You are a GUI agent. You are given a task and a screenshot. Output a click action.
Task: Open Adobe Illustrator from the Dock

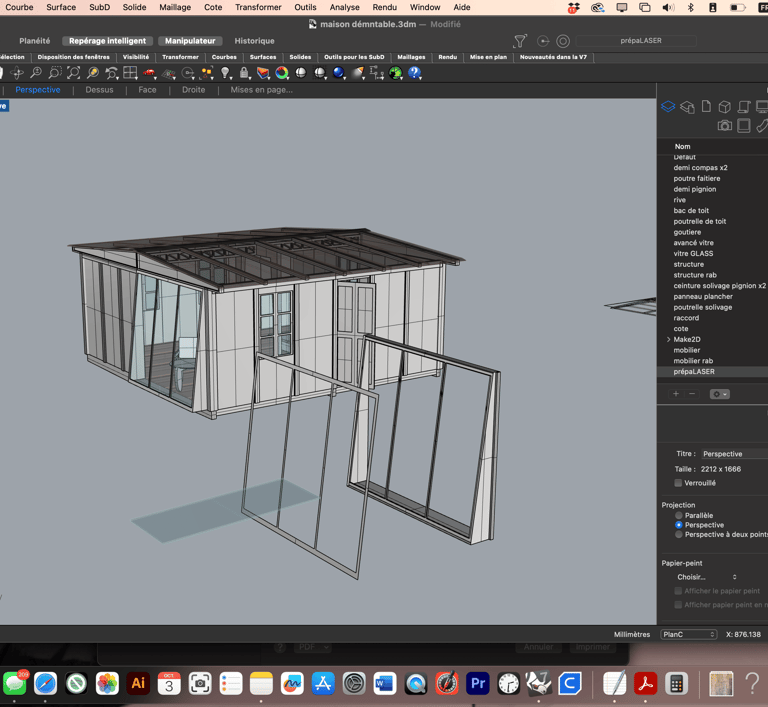pos(138,683)
